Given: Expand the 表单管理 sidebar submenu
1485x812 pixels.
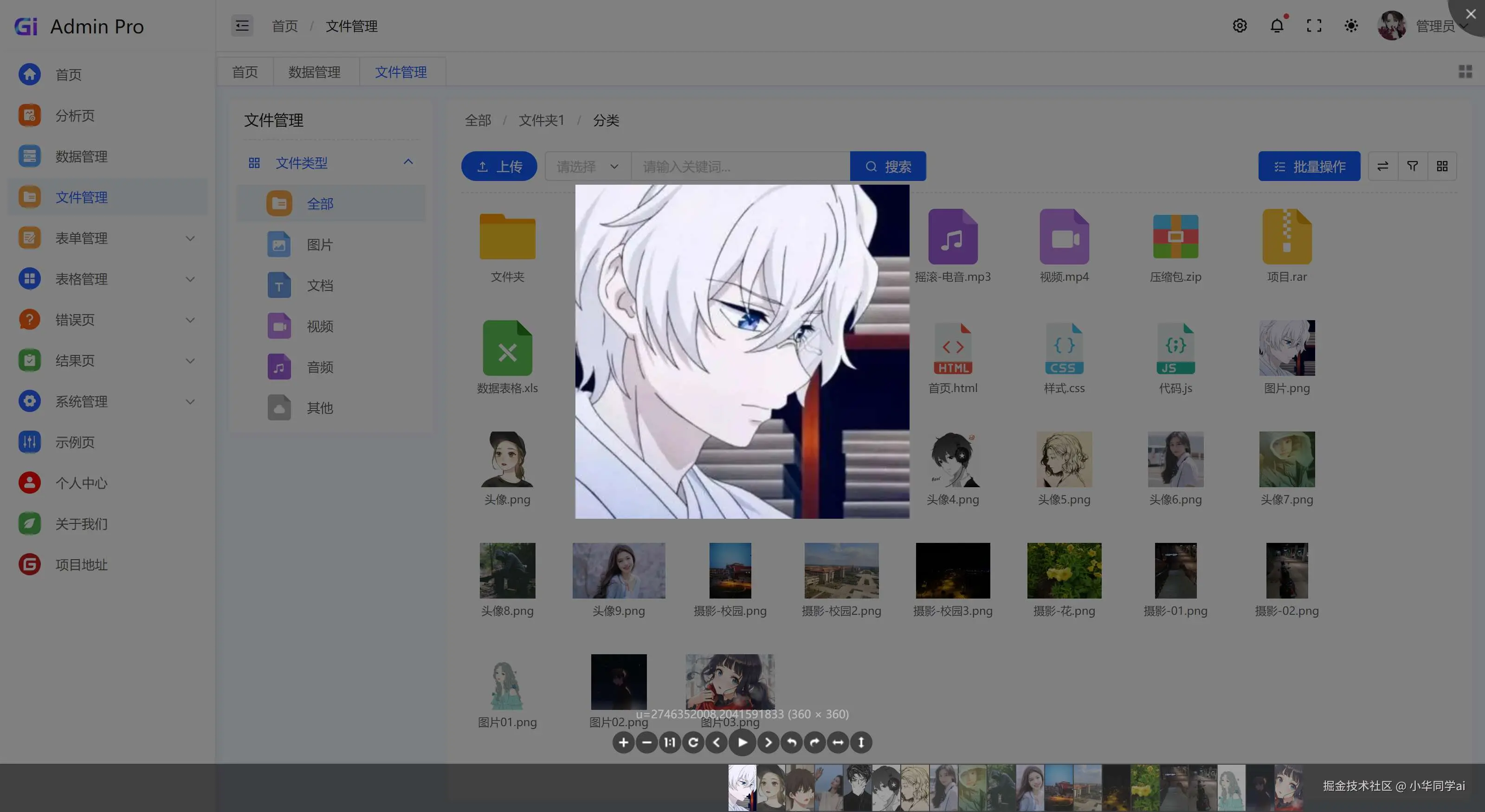Looking at the screenshot, I should 190,238.
